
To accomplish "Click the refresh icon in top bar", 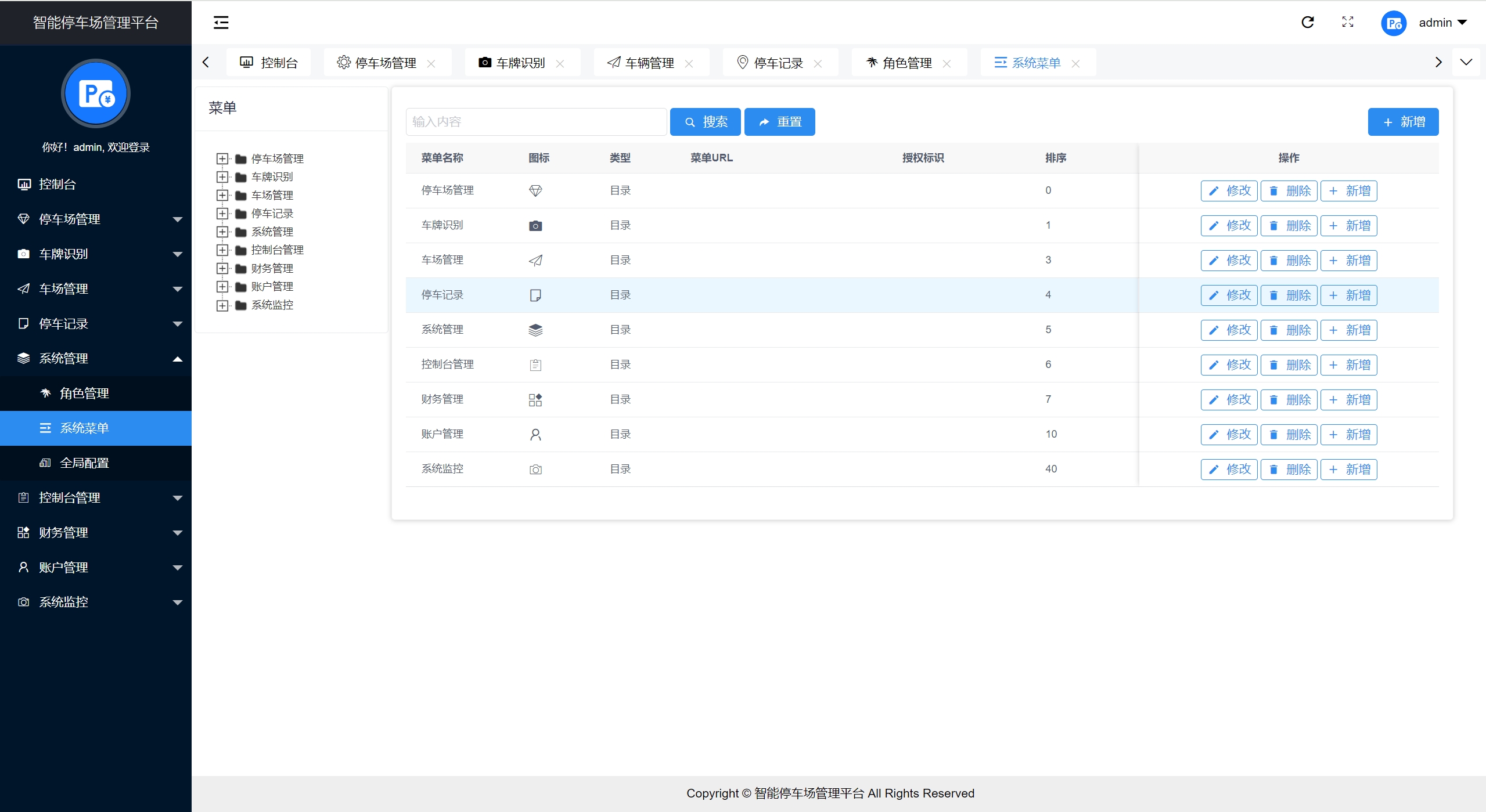I will point(1307,23).
